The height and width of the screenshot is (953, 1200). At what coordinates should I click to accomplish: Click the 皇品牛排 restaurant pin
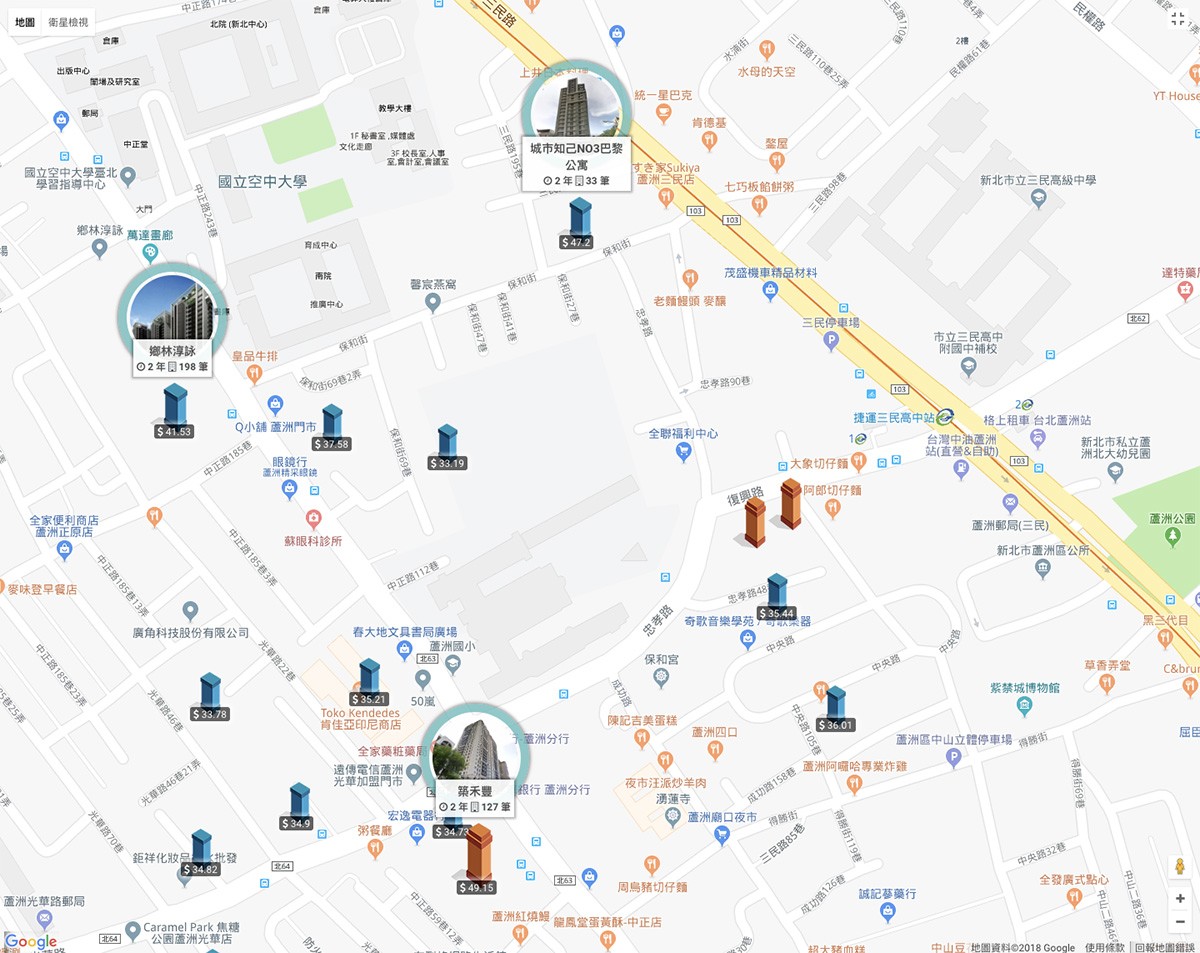253,374
